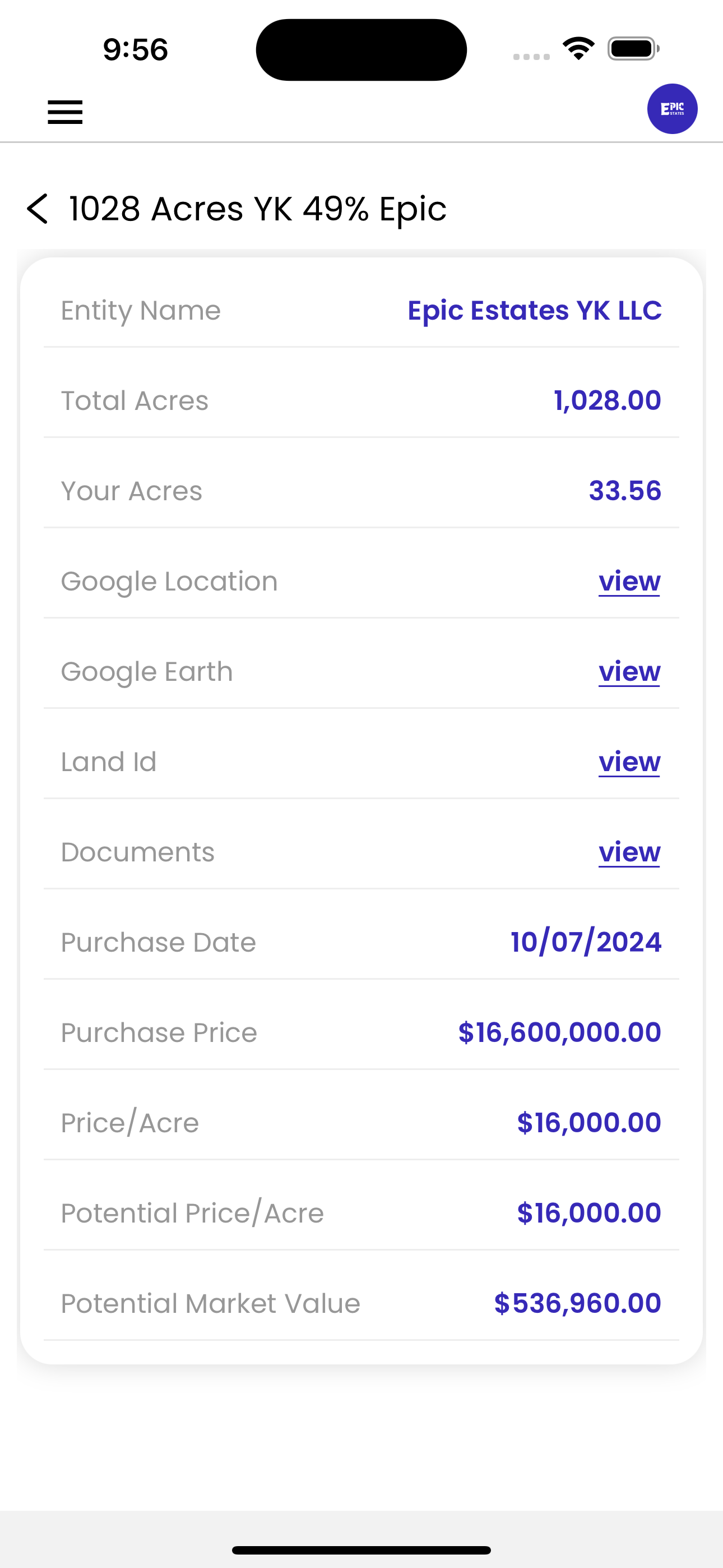Viewport: 723px width, 1568px height.
Task: Tap the clock showing 9:56
Action: 135,49
